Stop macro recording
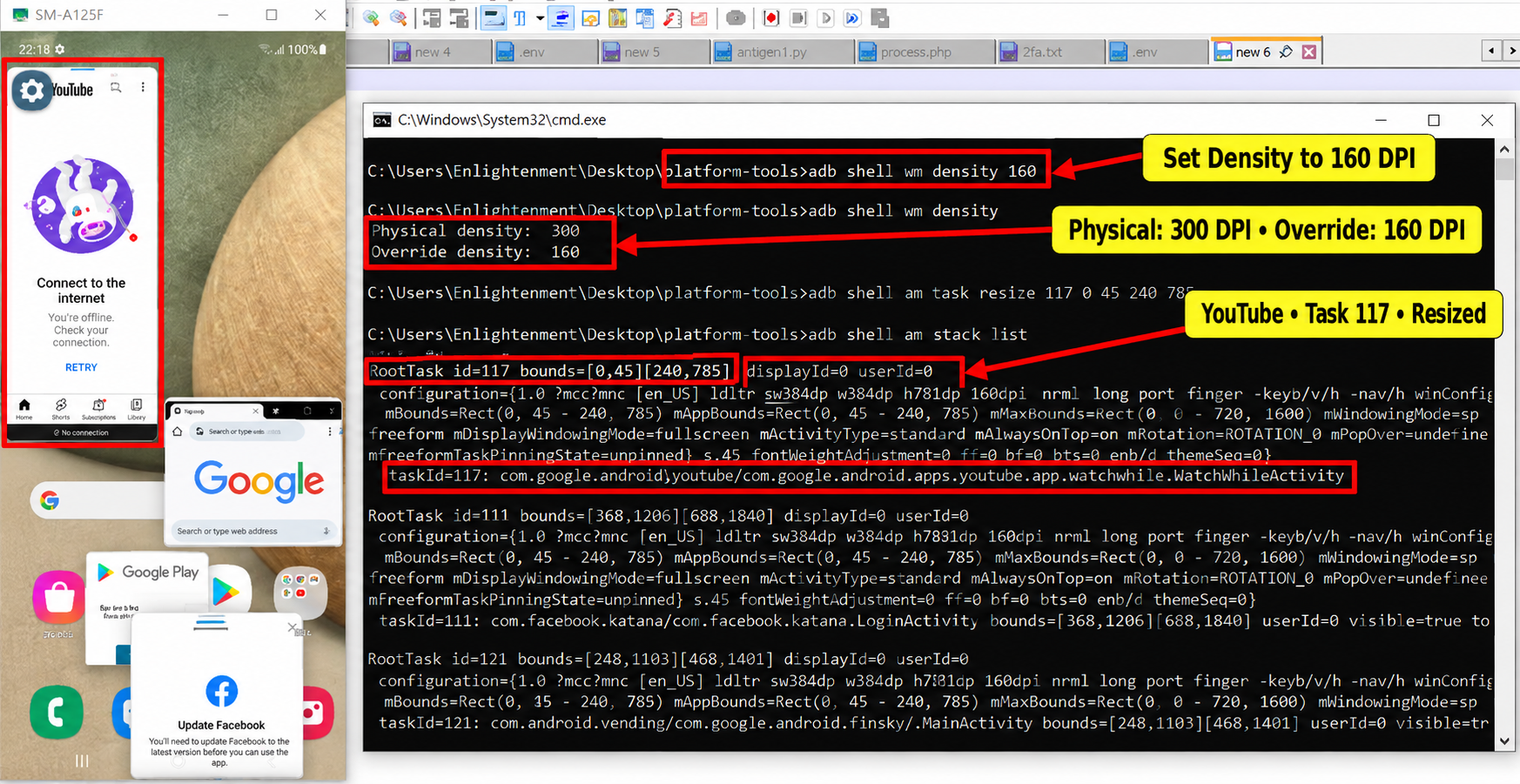 [x=798, y=17]
